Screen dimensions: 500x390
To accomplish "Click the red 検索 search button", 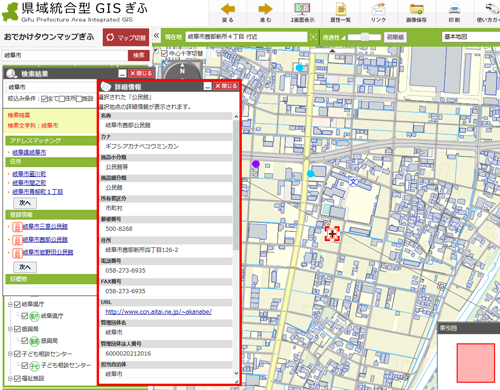I will (x=139, y=55).
